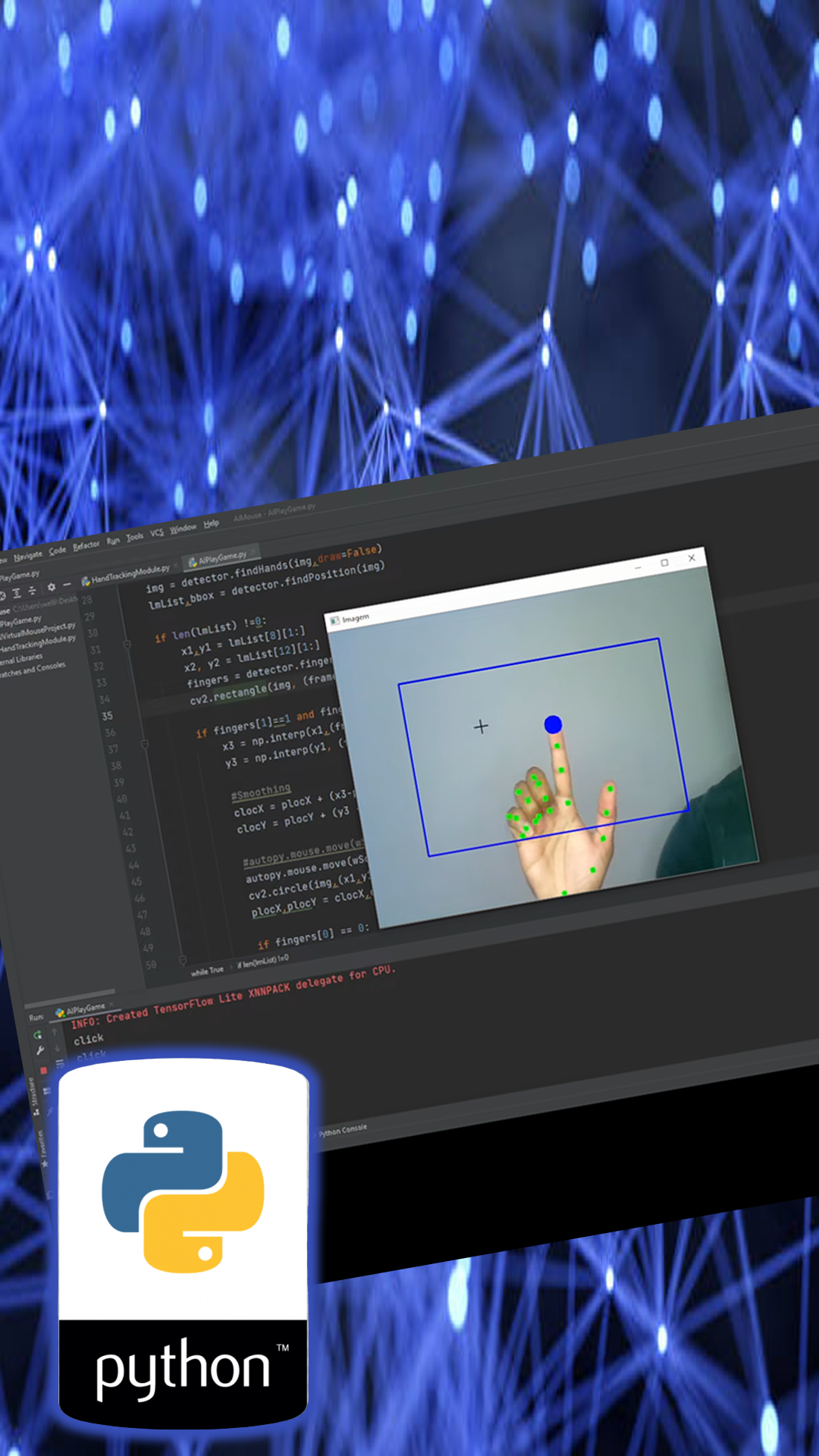This screenshot has width=819, height=1456.
Task: Open the Help menu
Action: click(211, 522)
